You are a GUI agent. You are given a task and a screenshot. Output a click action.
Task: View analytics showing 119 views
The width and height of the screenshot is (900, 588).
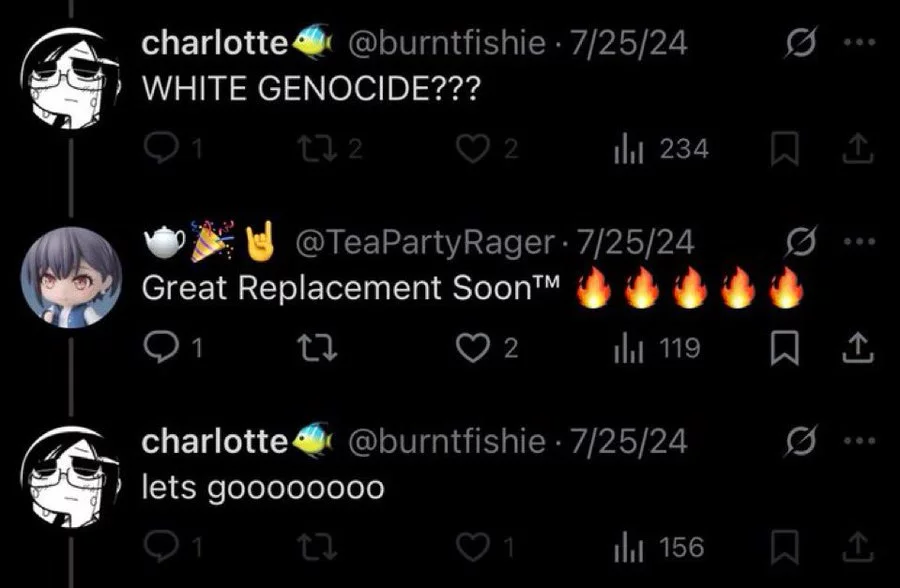[x=657, y=349]
